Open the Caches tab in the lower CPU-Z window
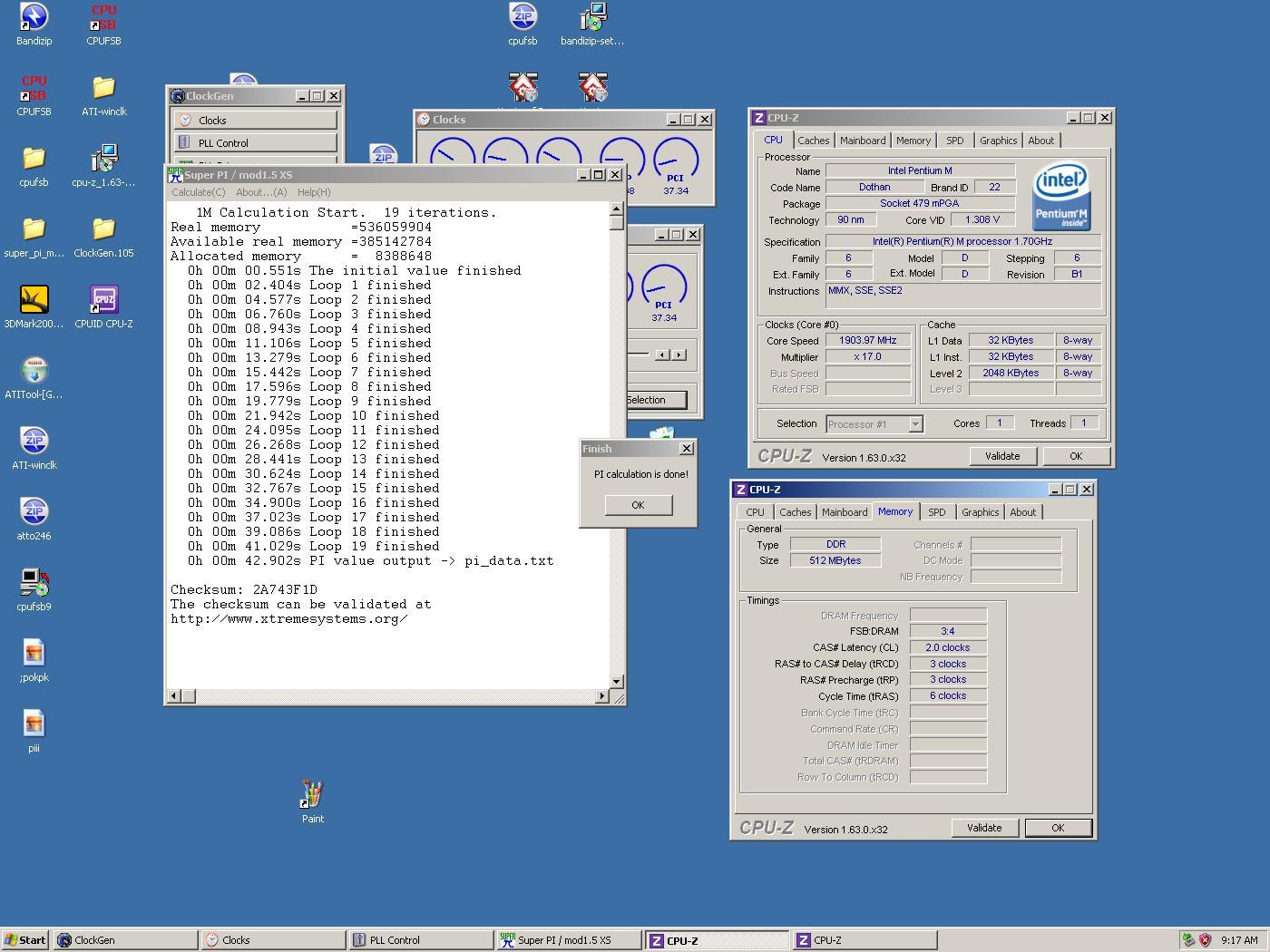Image resolution: width=1270 pixels, height=952 pixels. click(x=795, y=512)
